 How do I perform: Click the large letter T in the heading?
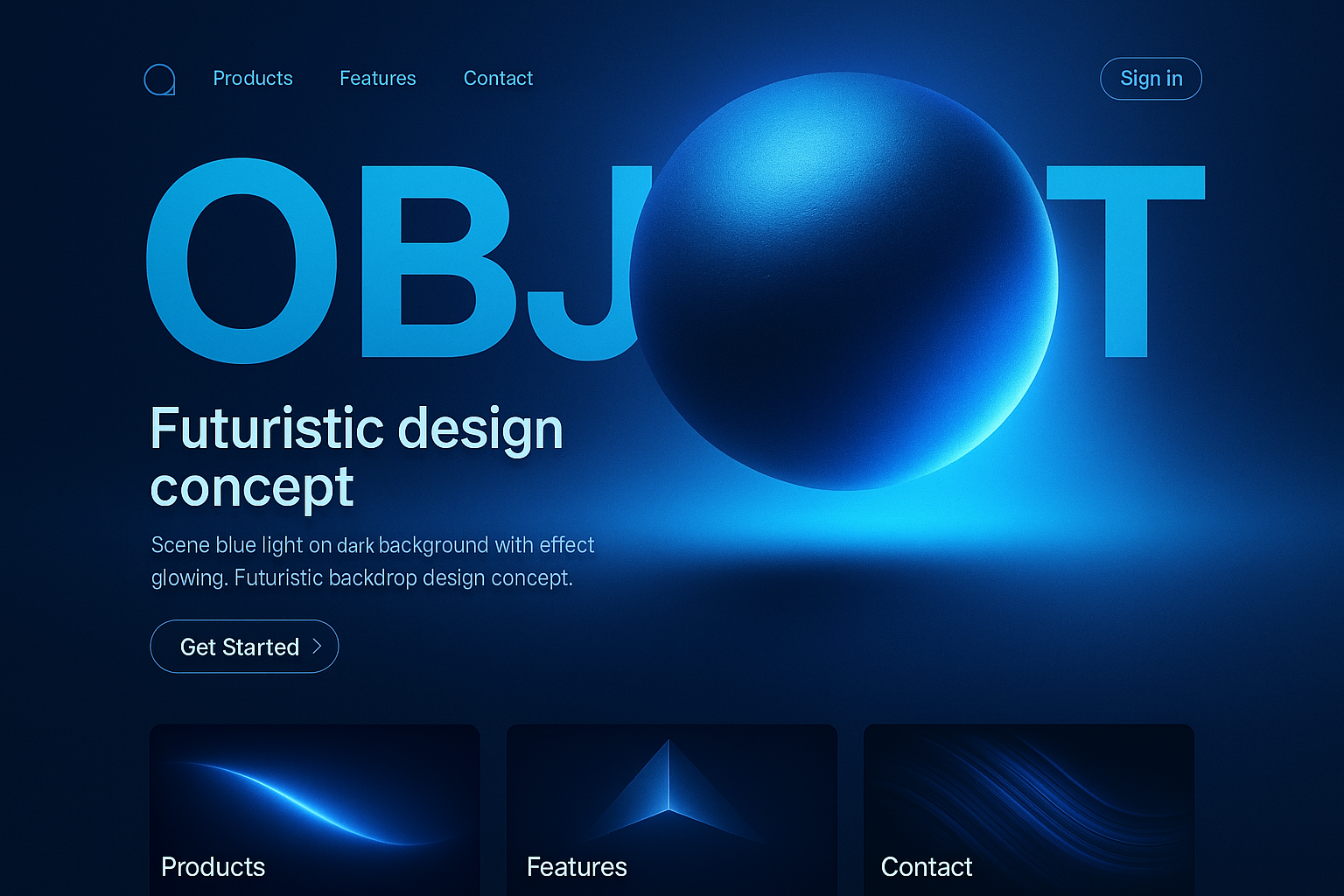coord(1126,261)
